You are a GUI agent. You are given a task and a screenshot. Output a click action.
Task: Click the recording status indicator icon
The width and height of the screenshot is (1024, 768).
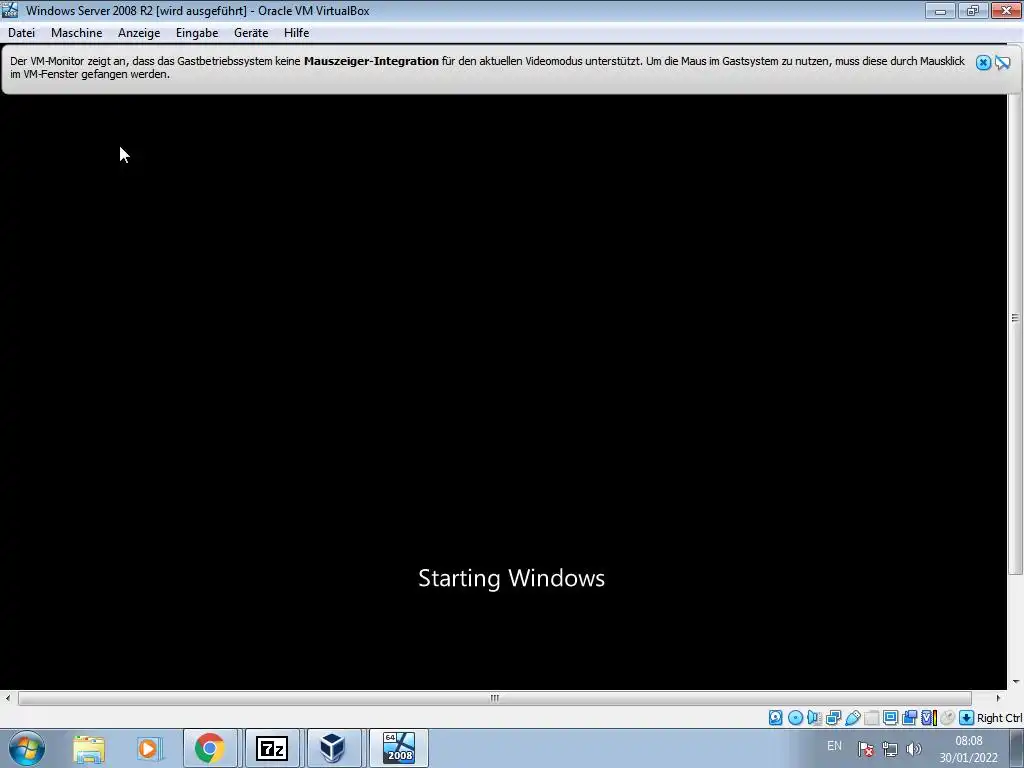(909, 718)
